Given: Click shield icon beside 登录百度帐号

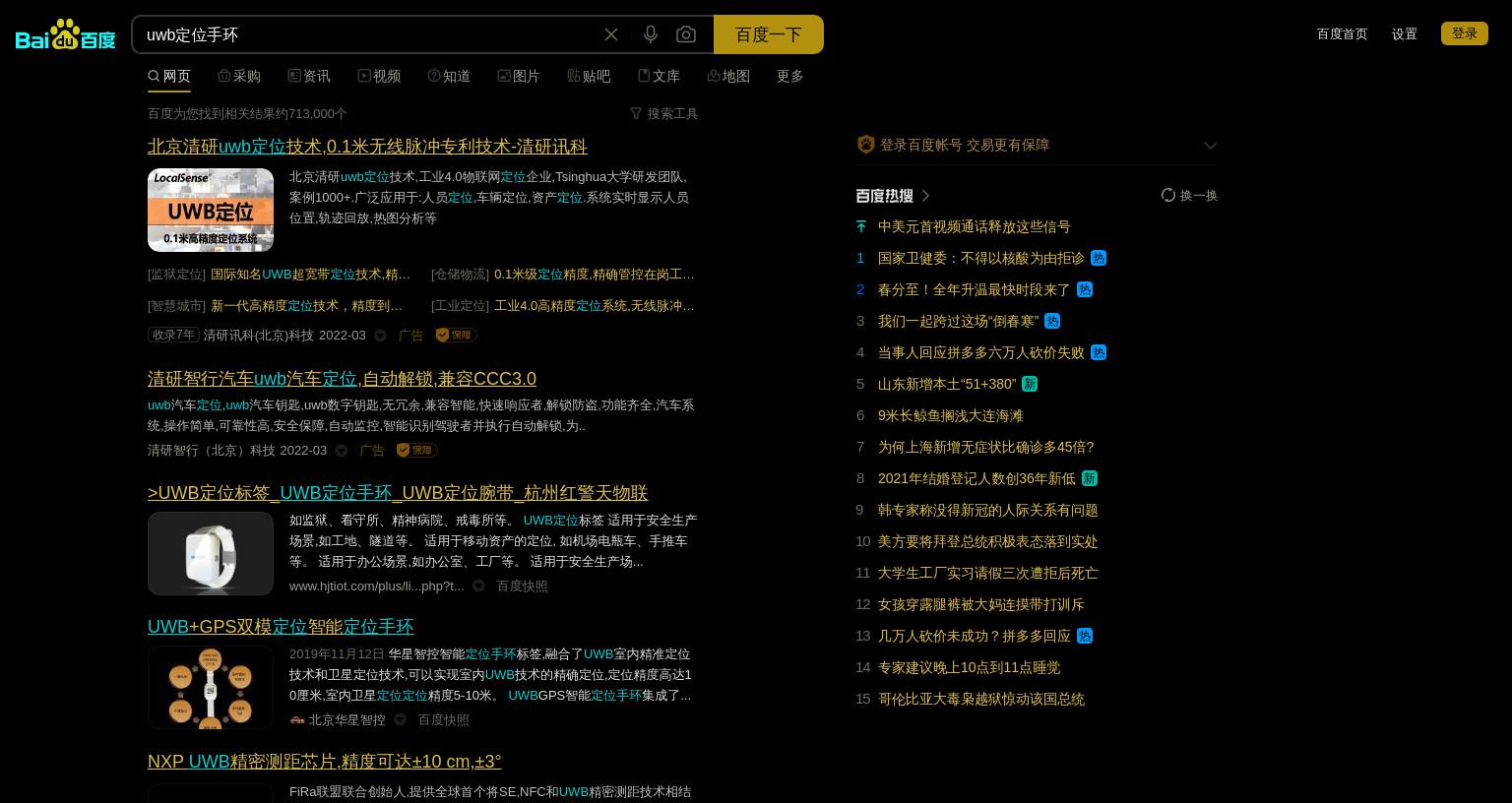Looking at the screenshot, I should [866, 145].
